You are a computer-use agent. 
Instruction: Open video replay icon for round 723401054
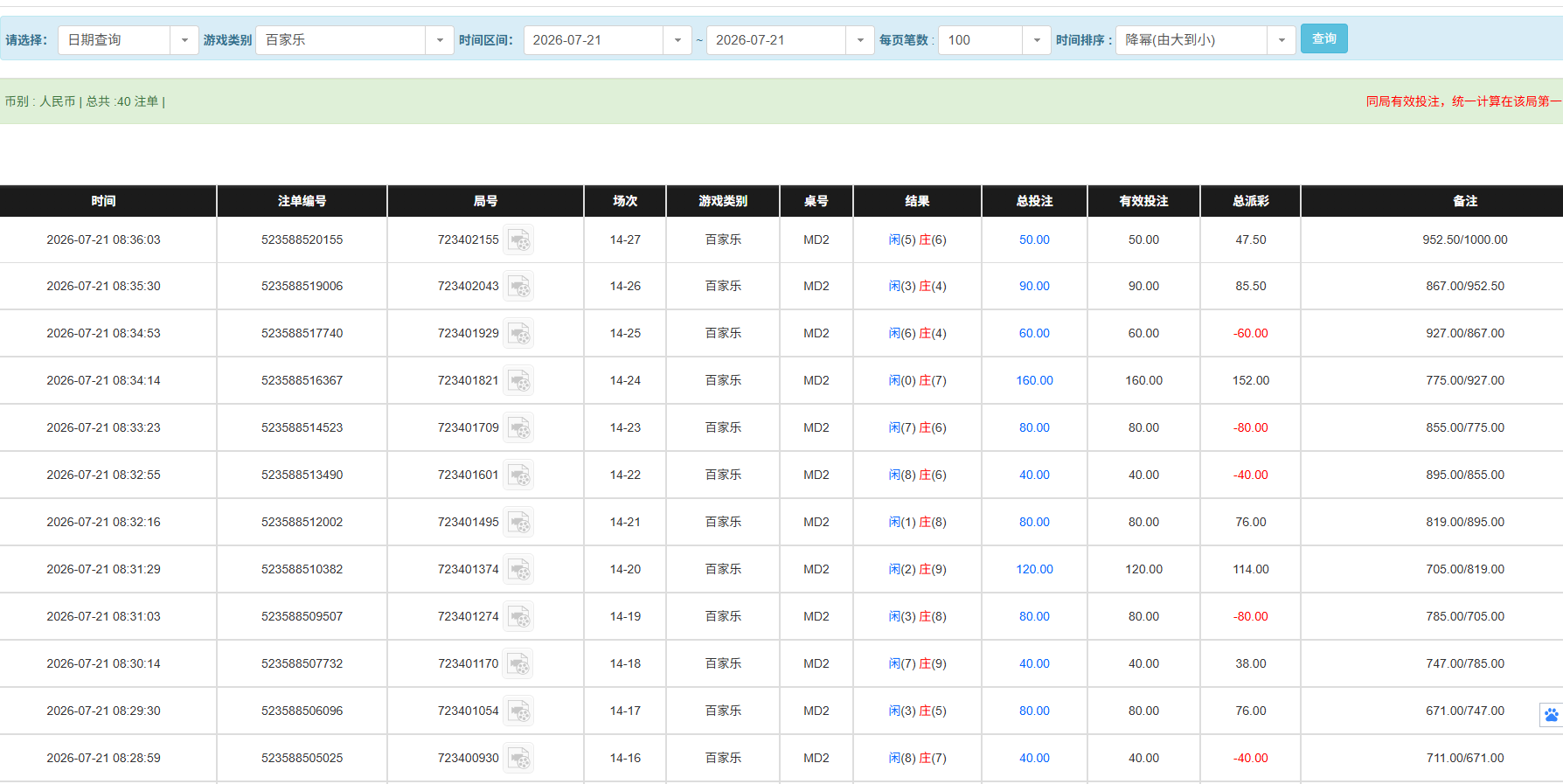point(518,711)
